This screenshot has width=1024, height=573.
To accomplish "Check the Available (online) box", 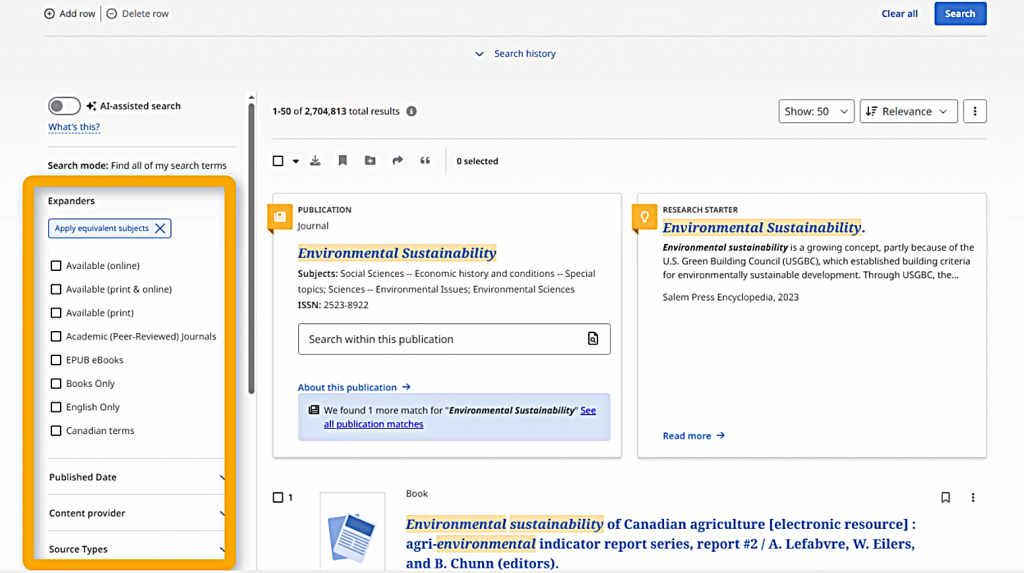I will tap(56, 265).
